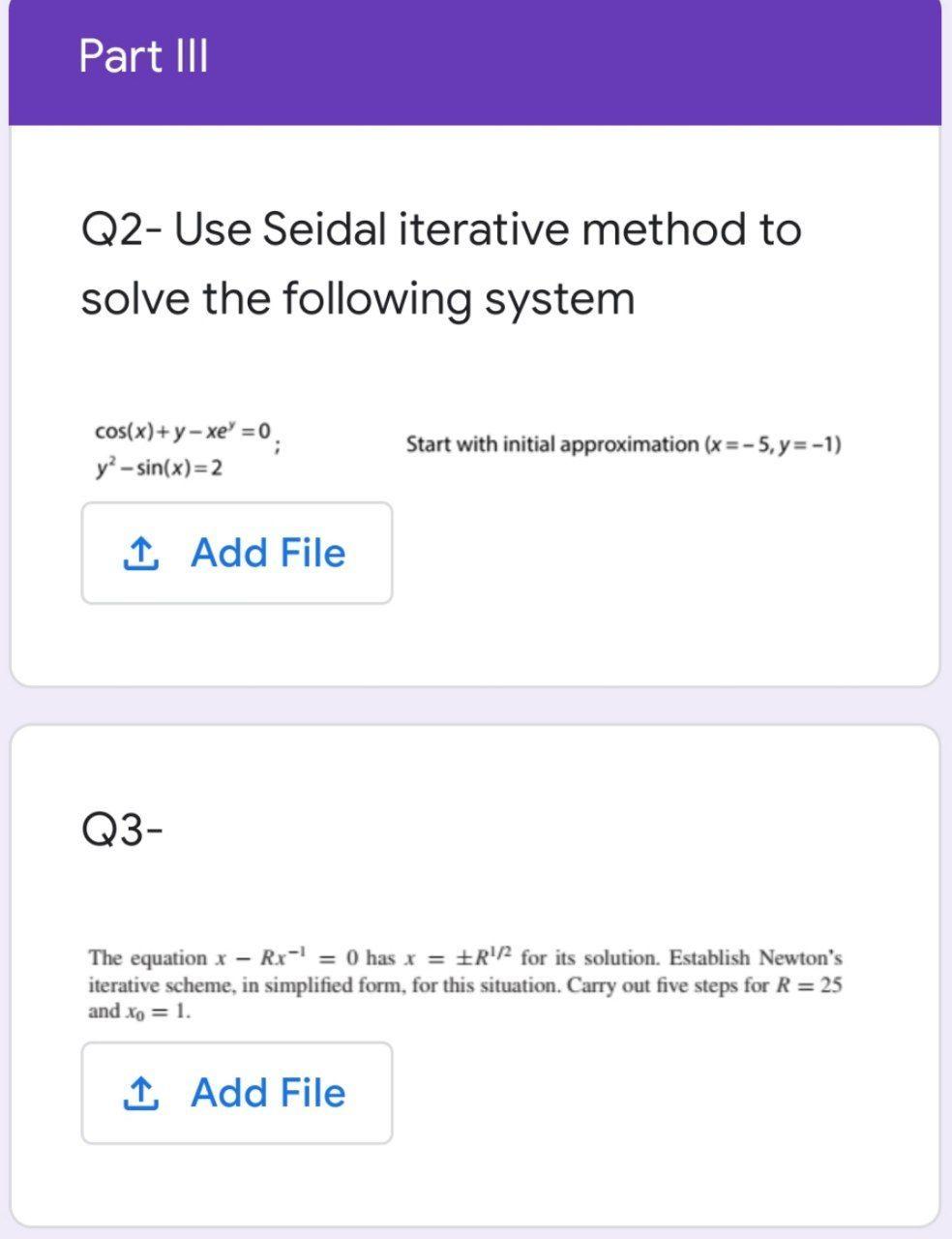The image size is (952, 1239).
Task: Click Add File for the Seidal iteration question
Action: point(237,553)
